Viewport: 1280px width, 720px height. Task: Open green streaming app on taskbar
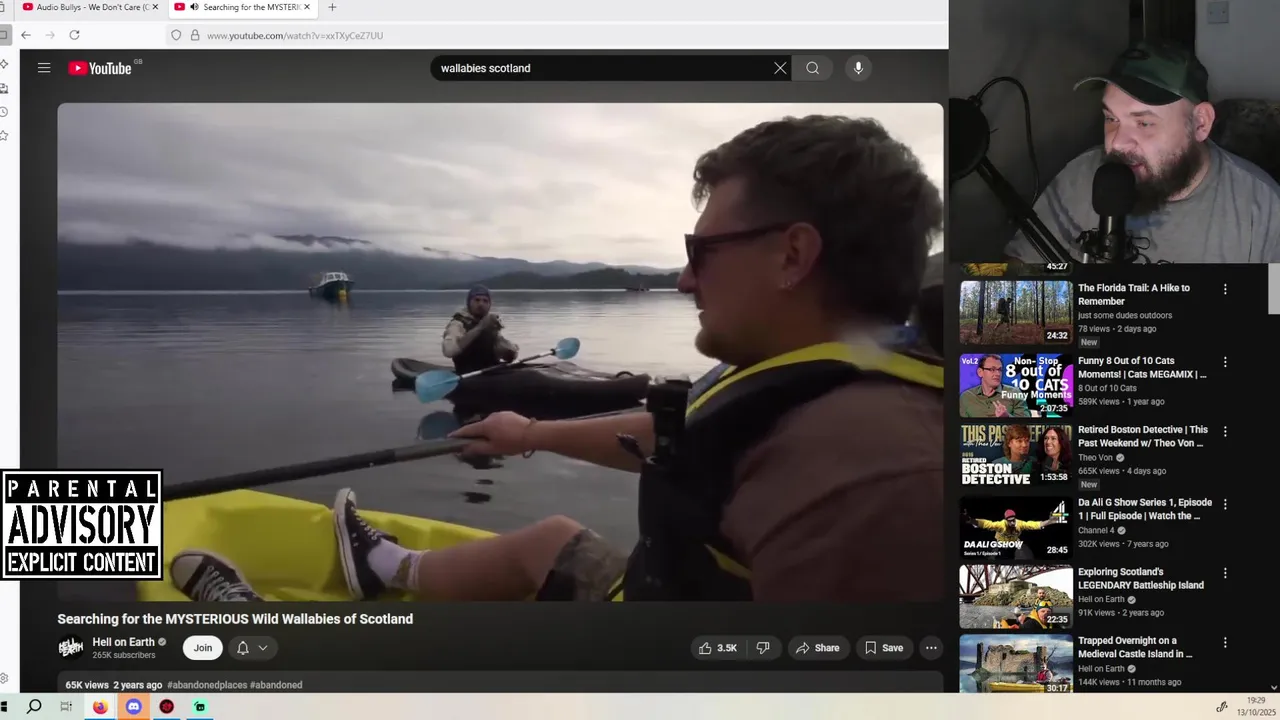point(200,707)
